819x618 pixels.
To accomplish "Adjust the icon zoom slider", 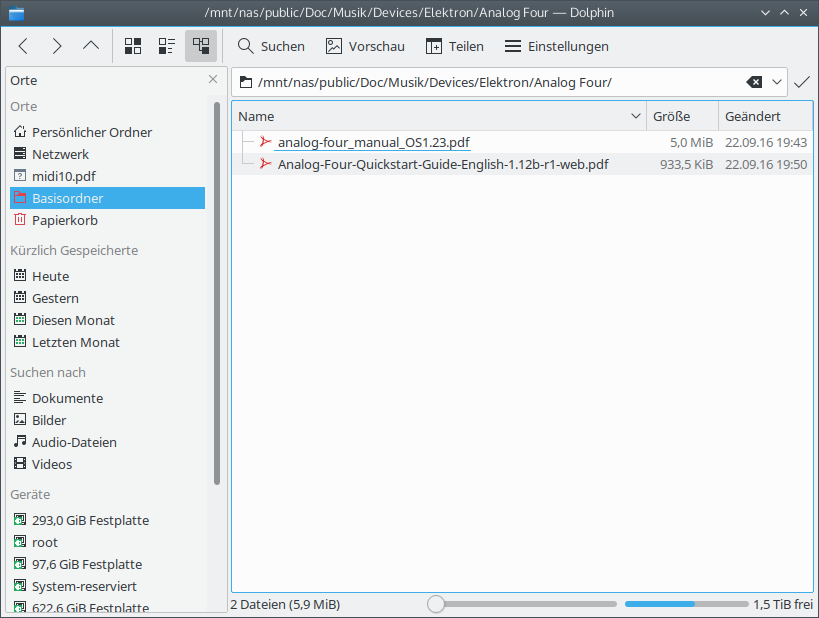I will [x=522, y=604].
